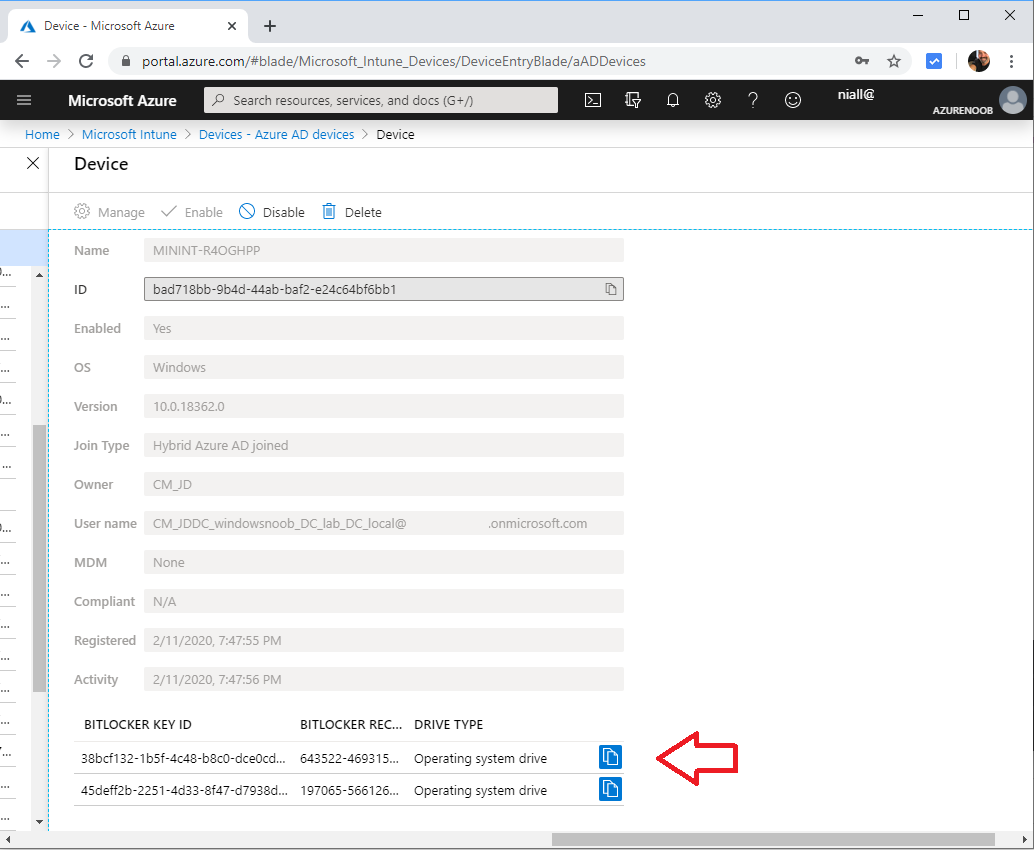This screenshot has height=850, width=1034.
Task: Open the Chrome profile picture
Action: tap(979, 61)
